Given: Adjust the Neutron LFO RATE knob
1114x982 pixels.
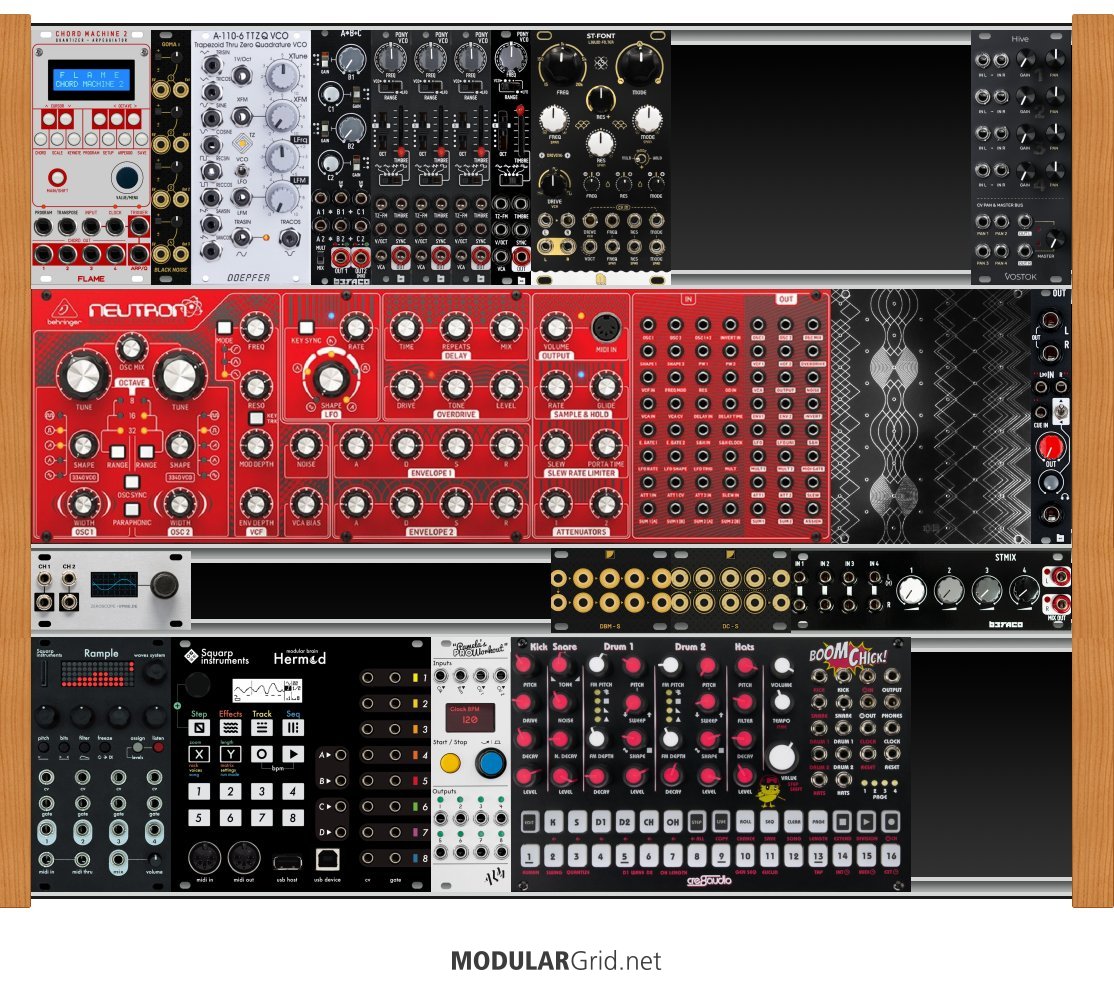Looking at the screenshot, I should pyautogui.click(x=355, y=328).
